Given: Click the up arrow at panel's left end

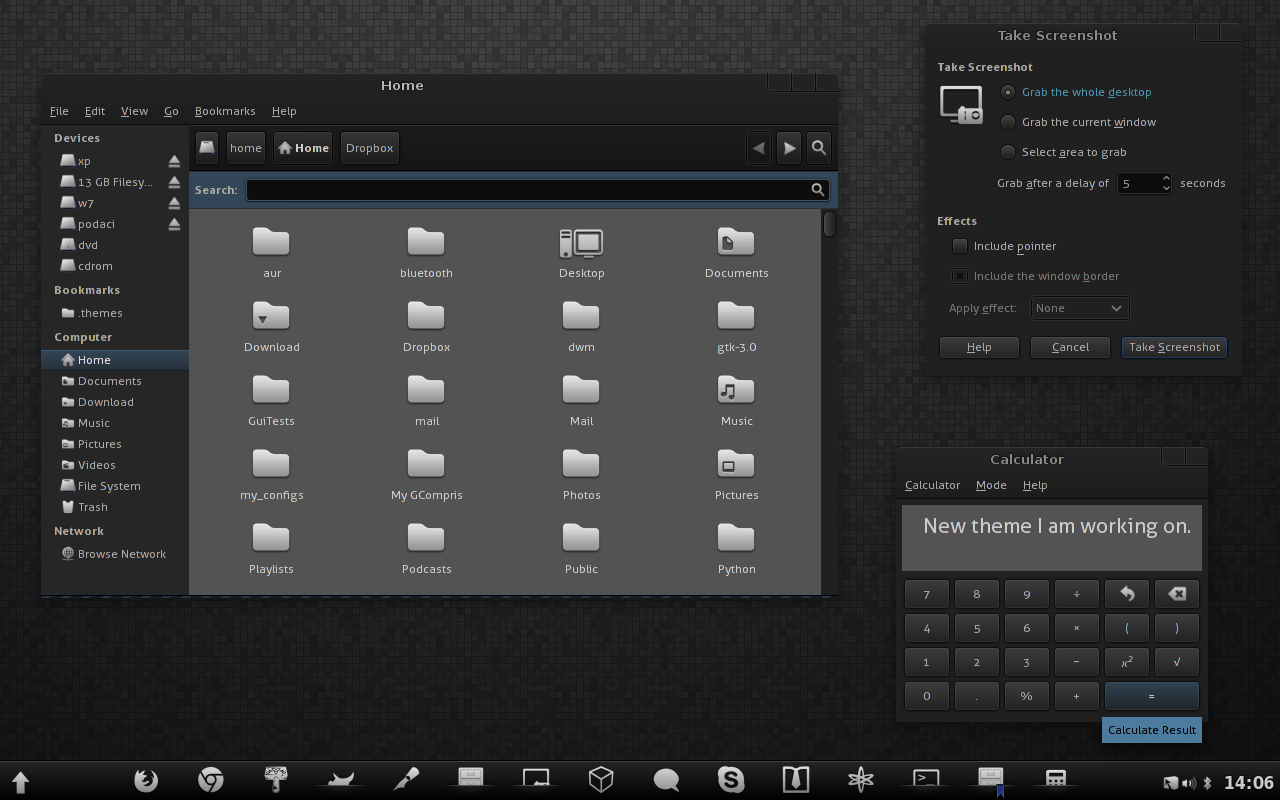Looking at the screenshot, I should pyautogui.click(x=20, y=781).
